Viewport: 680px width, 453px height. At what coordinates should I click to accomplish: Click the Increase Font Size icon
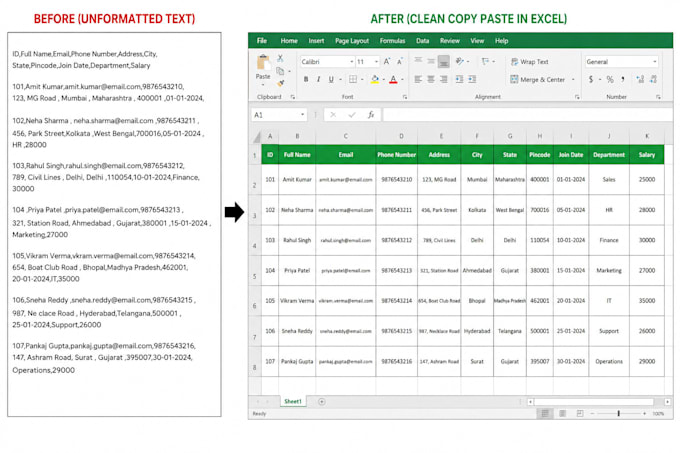pyautogui.click(x=387, y=62)
